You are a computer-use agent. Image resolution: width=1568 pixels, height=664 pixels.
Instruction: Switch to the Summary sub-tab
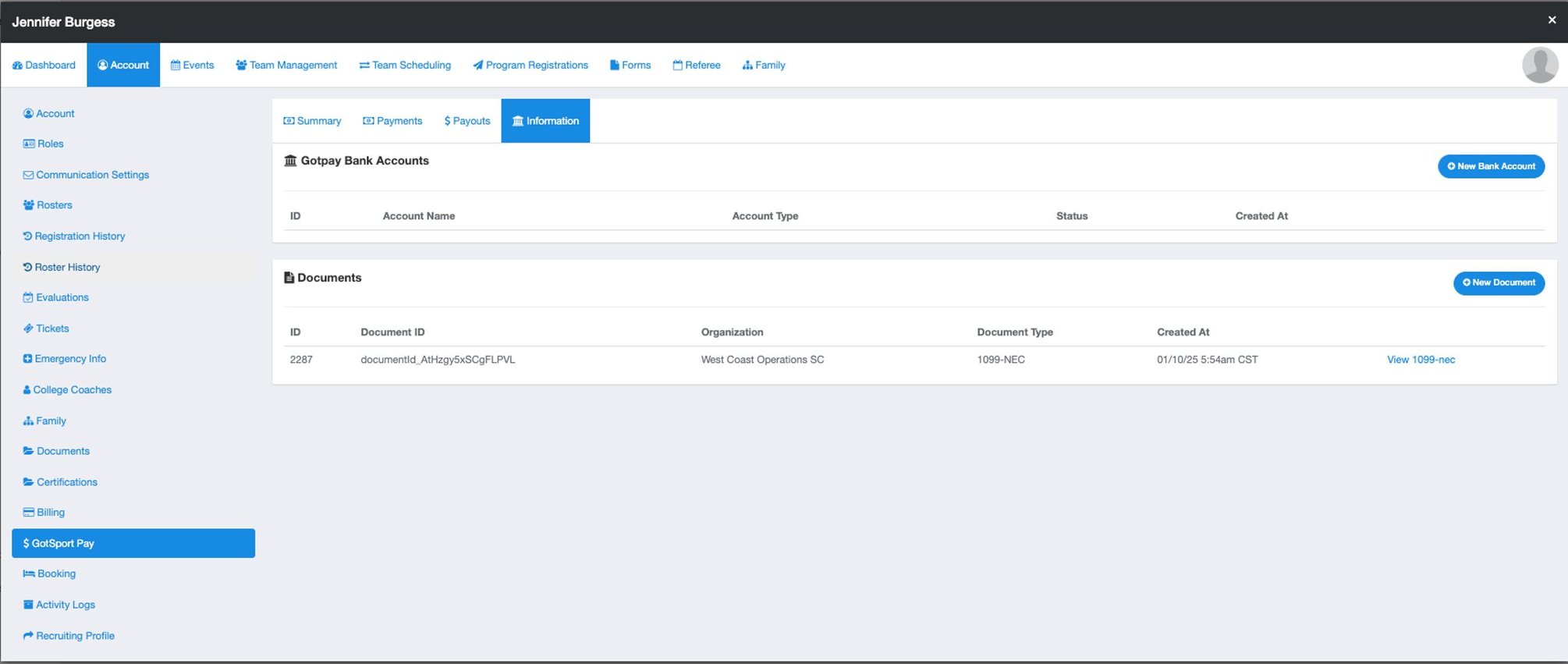tap(312, 121)
